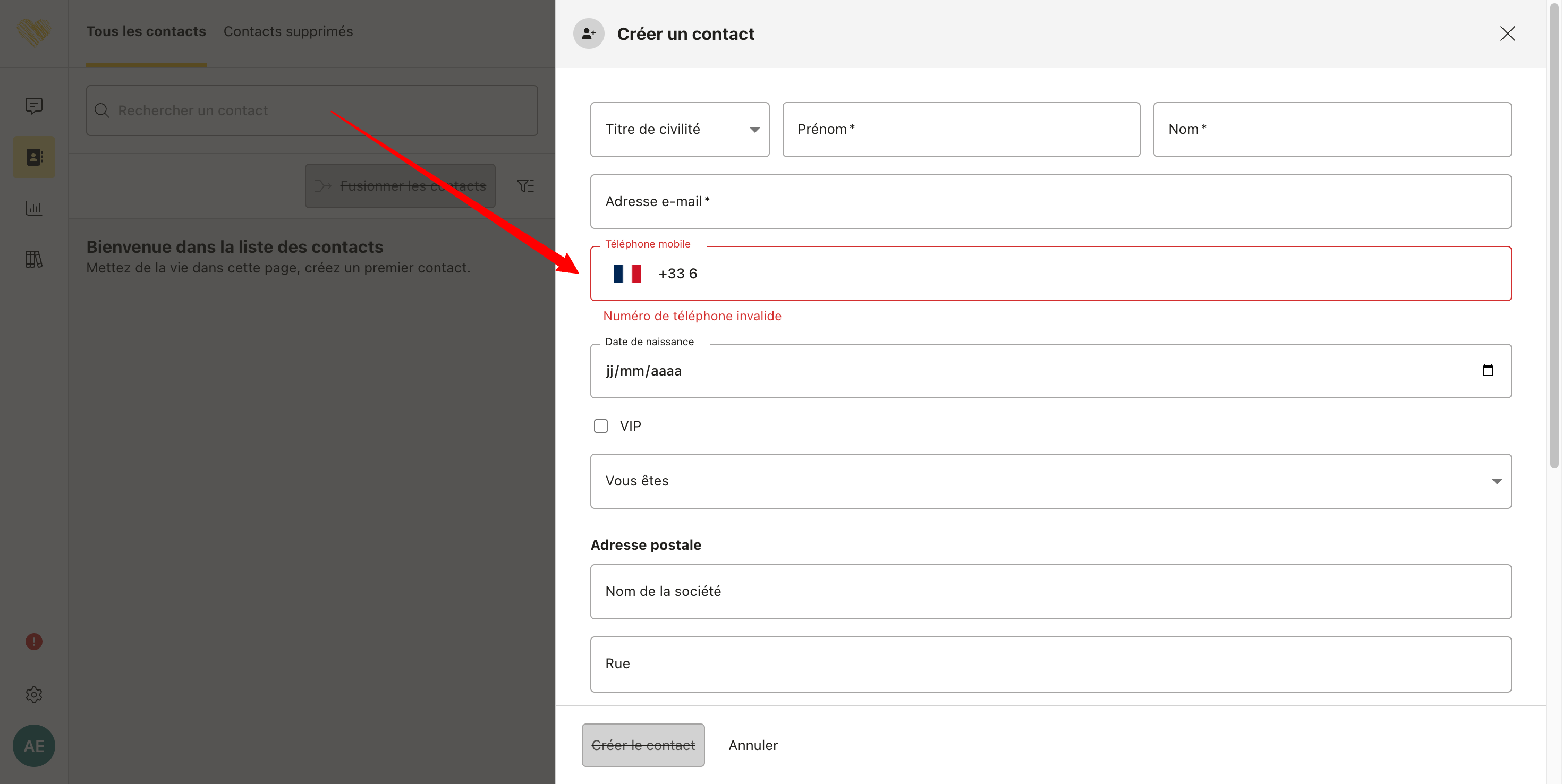Open the conversations icon in sidebar

pos(34,106)
